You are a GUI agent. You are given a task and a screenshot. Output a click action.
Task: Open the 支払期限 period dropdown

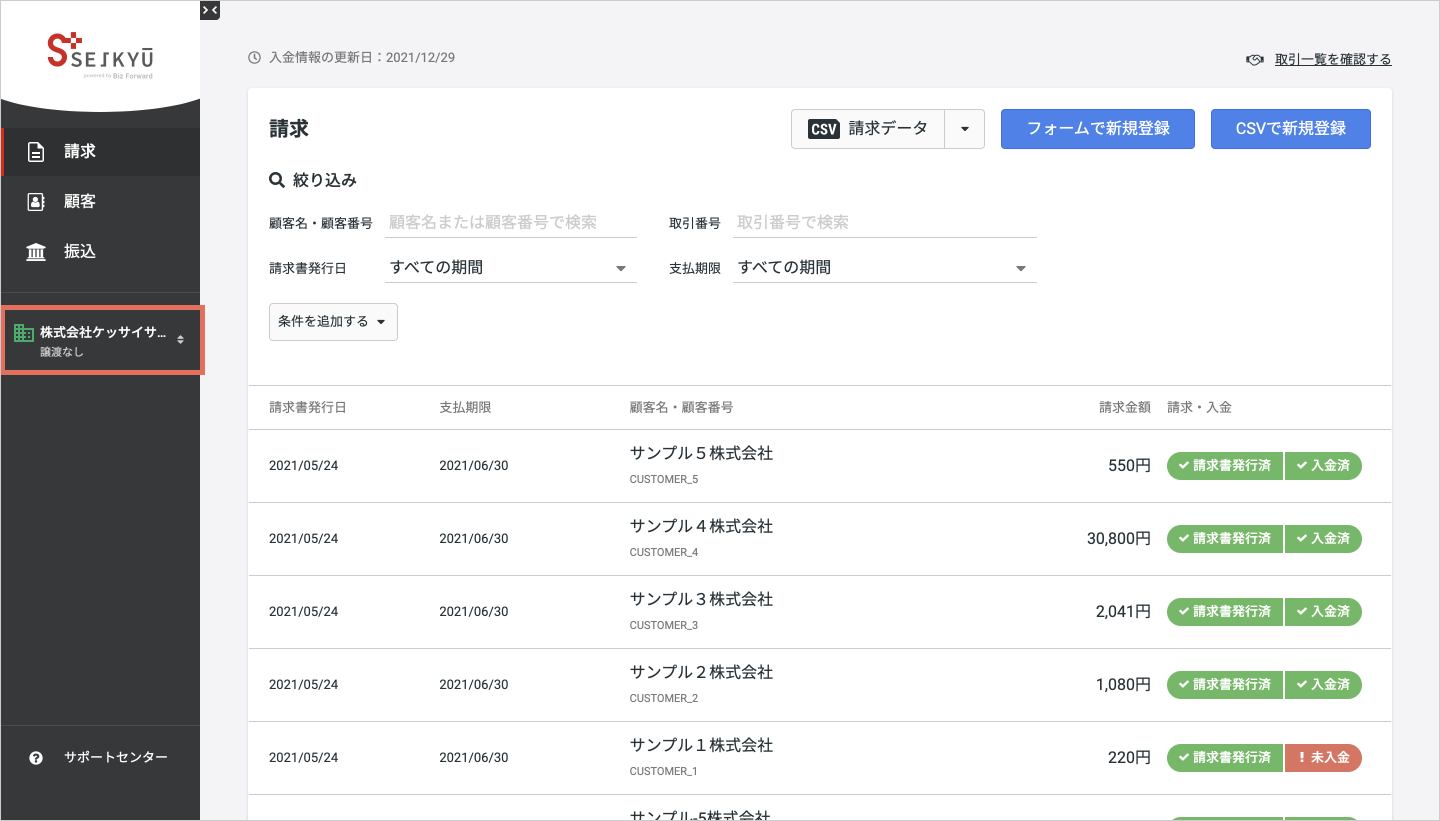point(884,268)
